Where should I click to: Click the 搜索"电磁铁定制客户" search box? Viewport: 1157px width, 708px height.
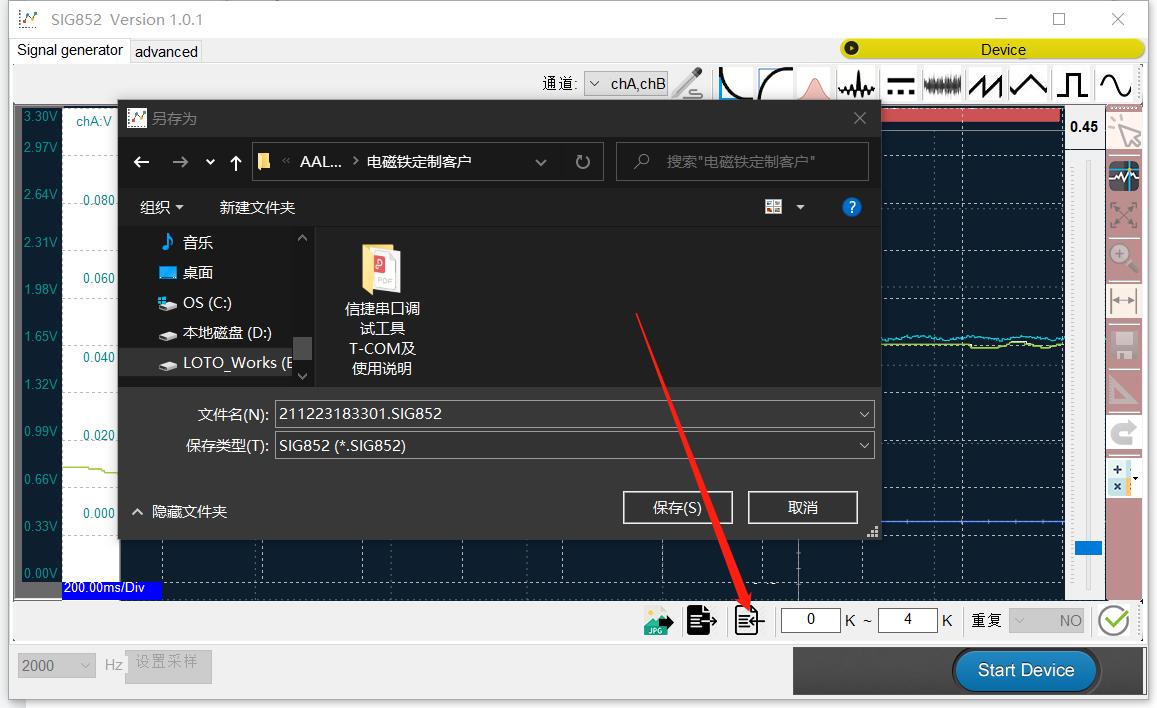[x=742, y=162]
